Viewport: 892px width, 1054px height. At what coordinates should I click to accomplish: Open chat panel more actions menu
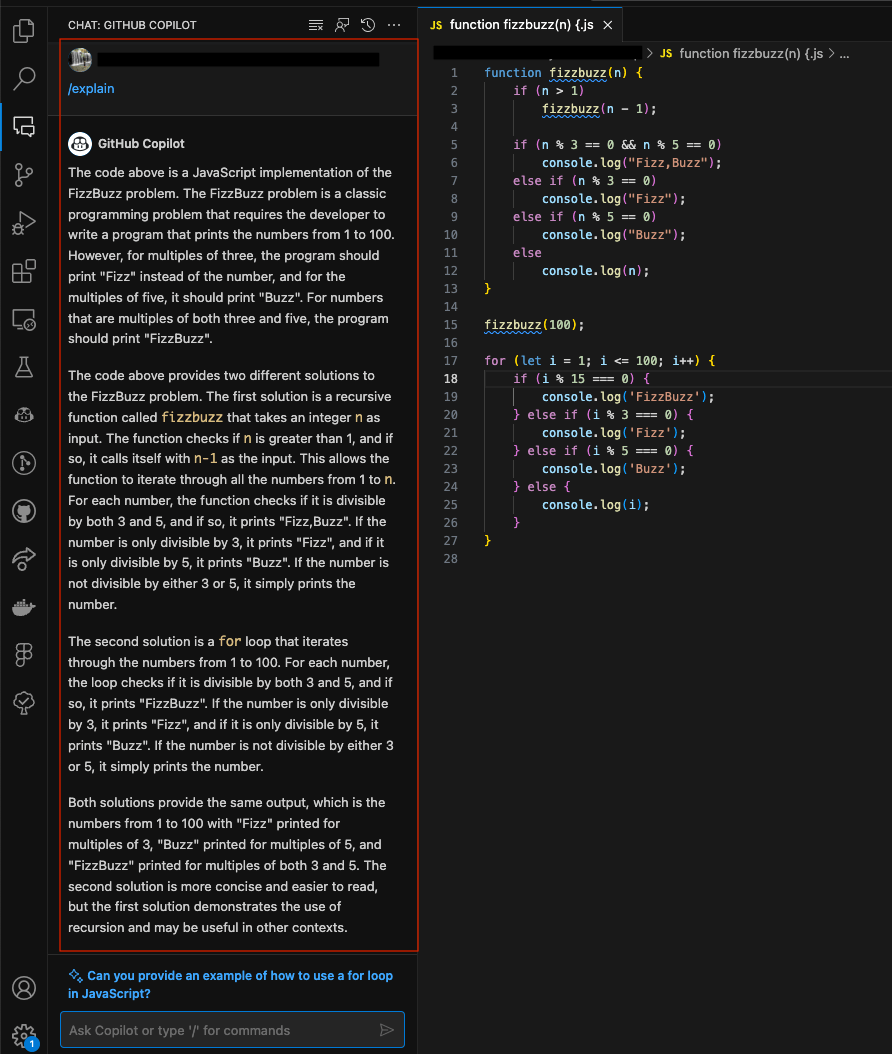pos(394,26)
